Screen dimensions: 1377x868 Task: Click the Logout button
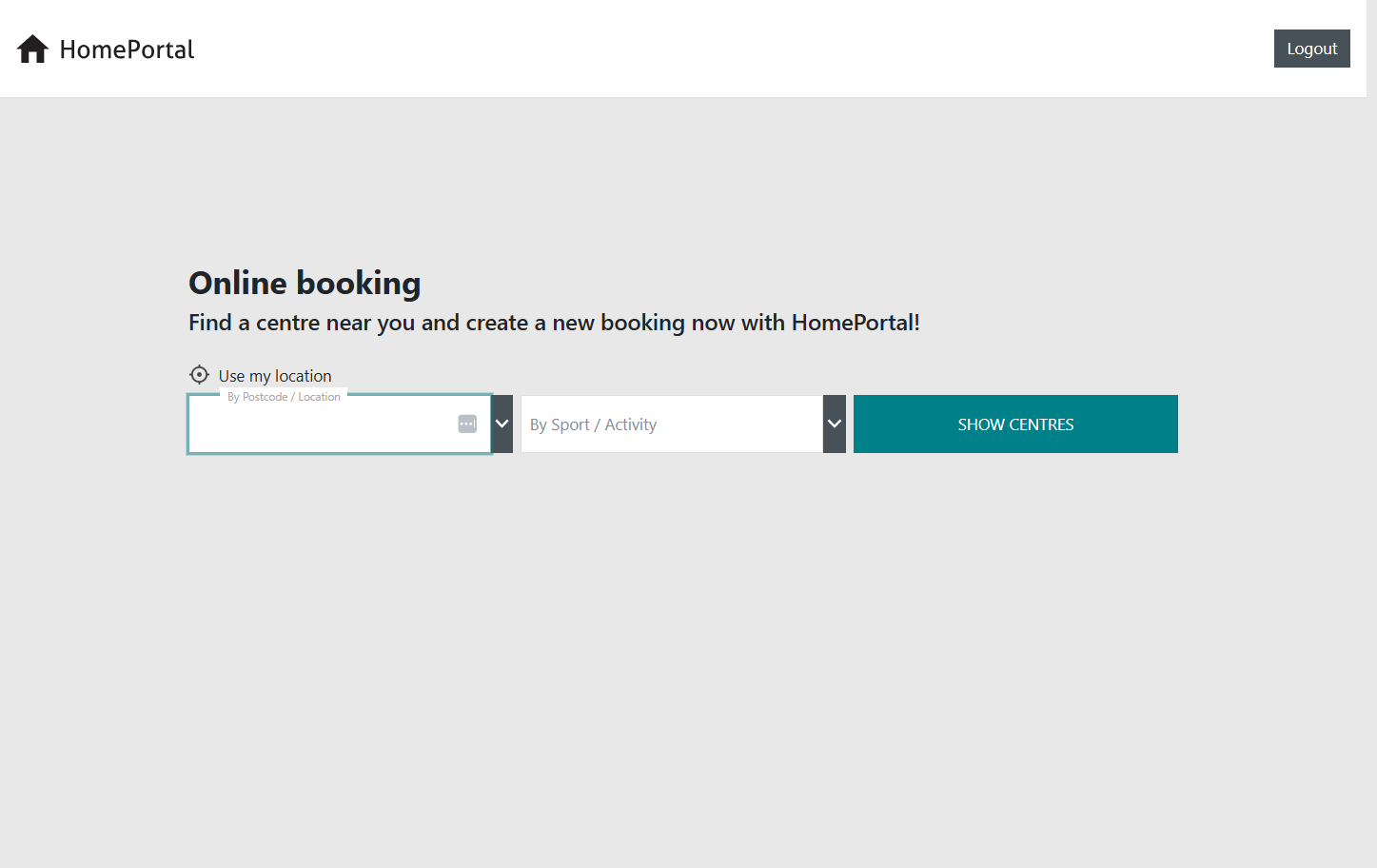(x=1311, y=49)
